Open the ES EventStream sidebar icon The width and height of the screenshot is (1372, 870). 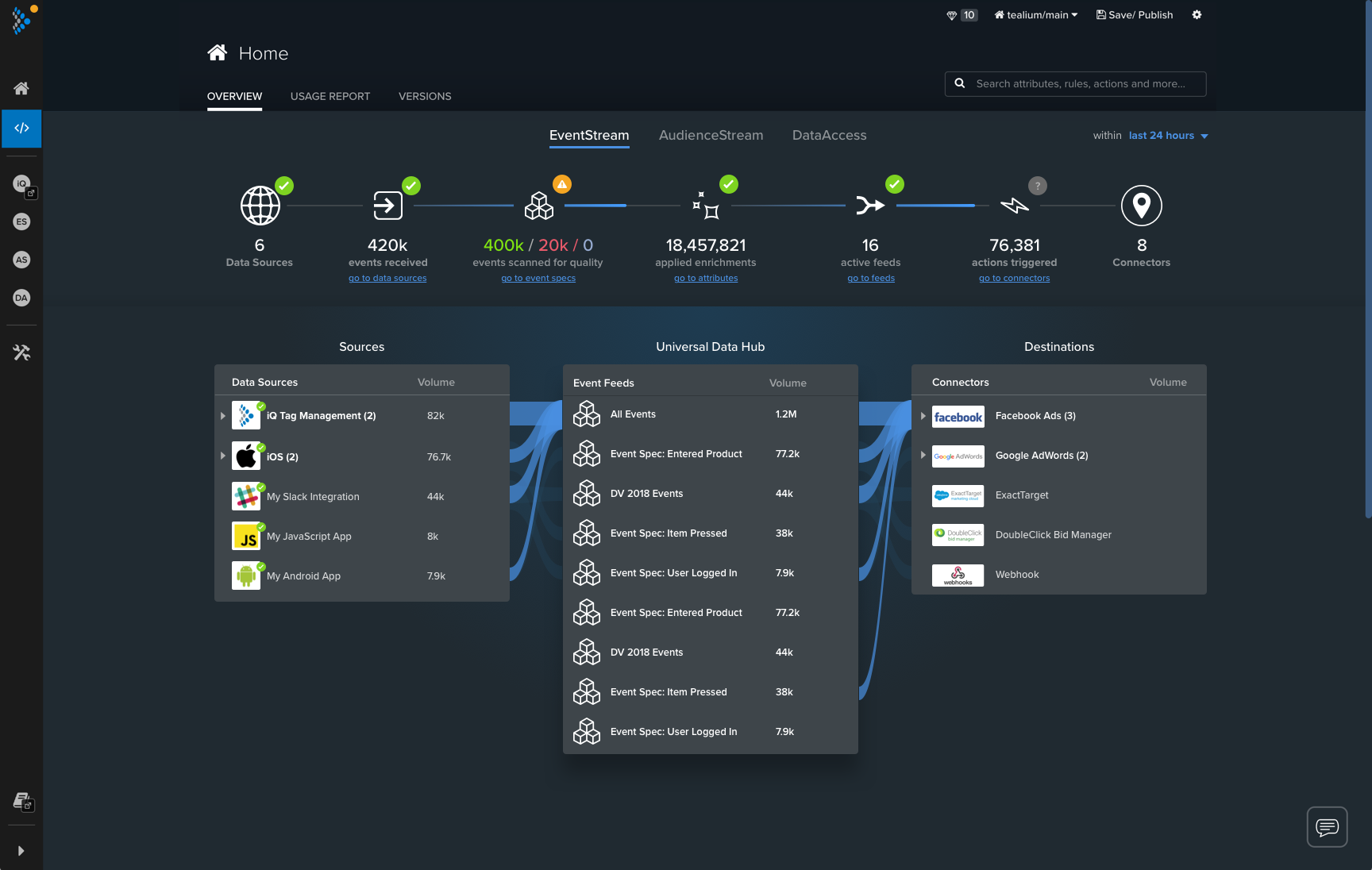[21, 221]
